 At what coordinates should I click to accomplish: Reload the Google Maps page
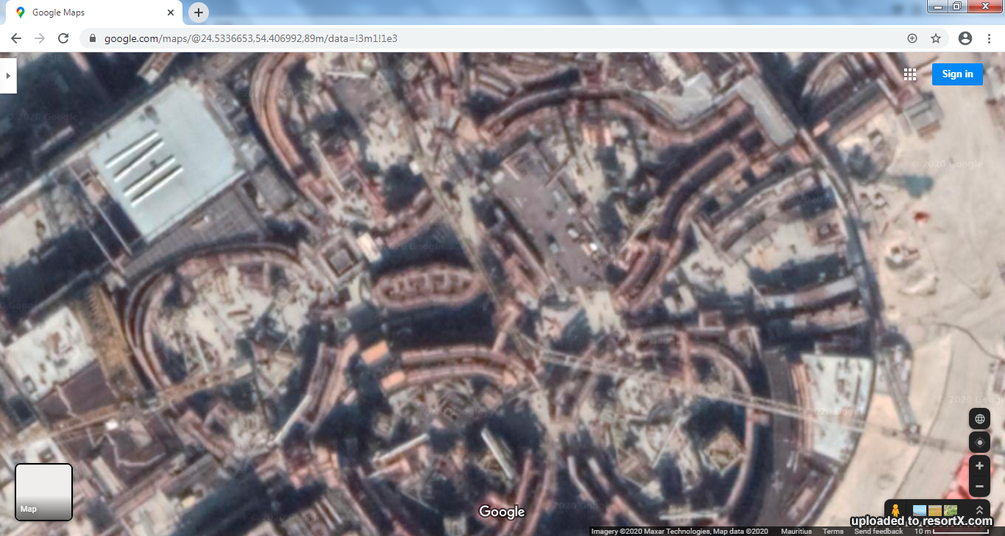click(63, 38)
